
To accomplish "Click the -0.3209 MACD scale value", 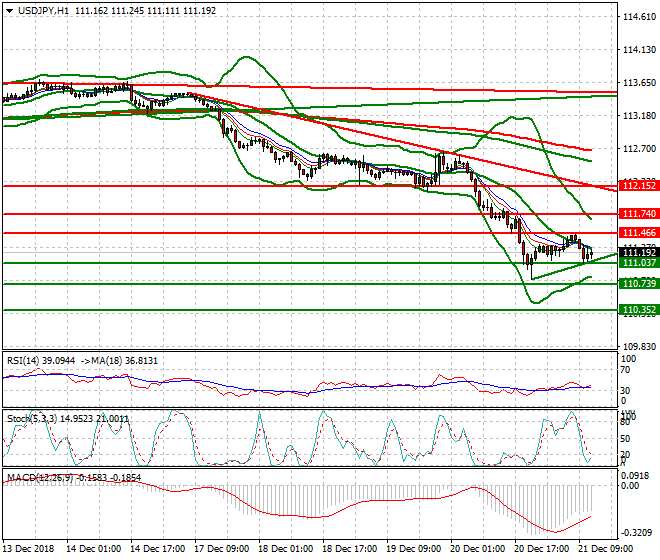I will tap(637, 533).
